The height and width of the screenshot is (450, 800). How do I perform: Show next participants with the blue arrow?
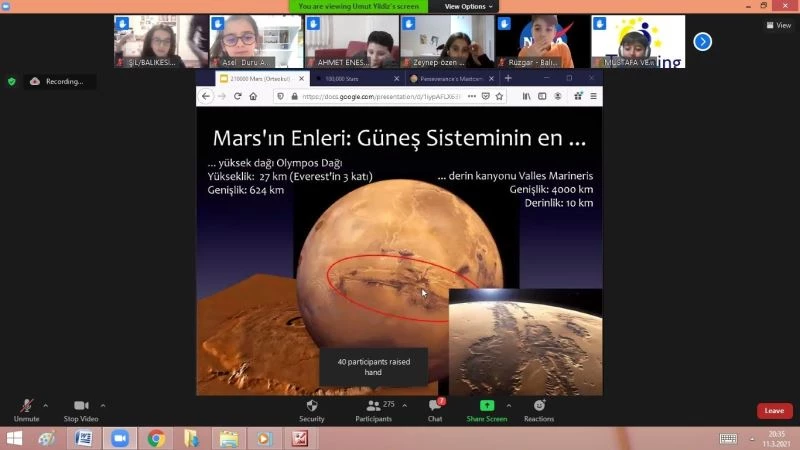click(703, 41)
